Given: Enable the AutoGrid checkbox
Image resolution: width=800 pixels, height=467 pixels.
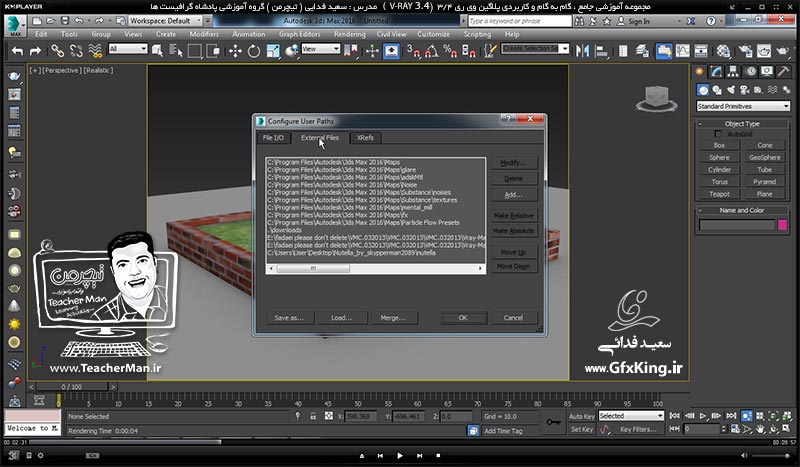Looking at the screenshot, I should click(718, 134).
